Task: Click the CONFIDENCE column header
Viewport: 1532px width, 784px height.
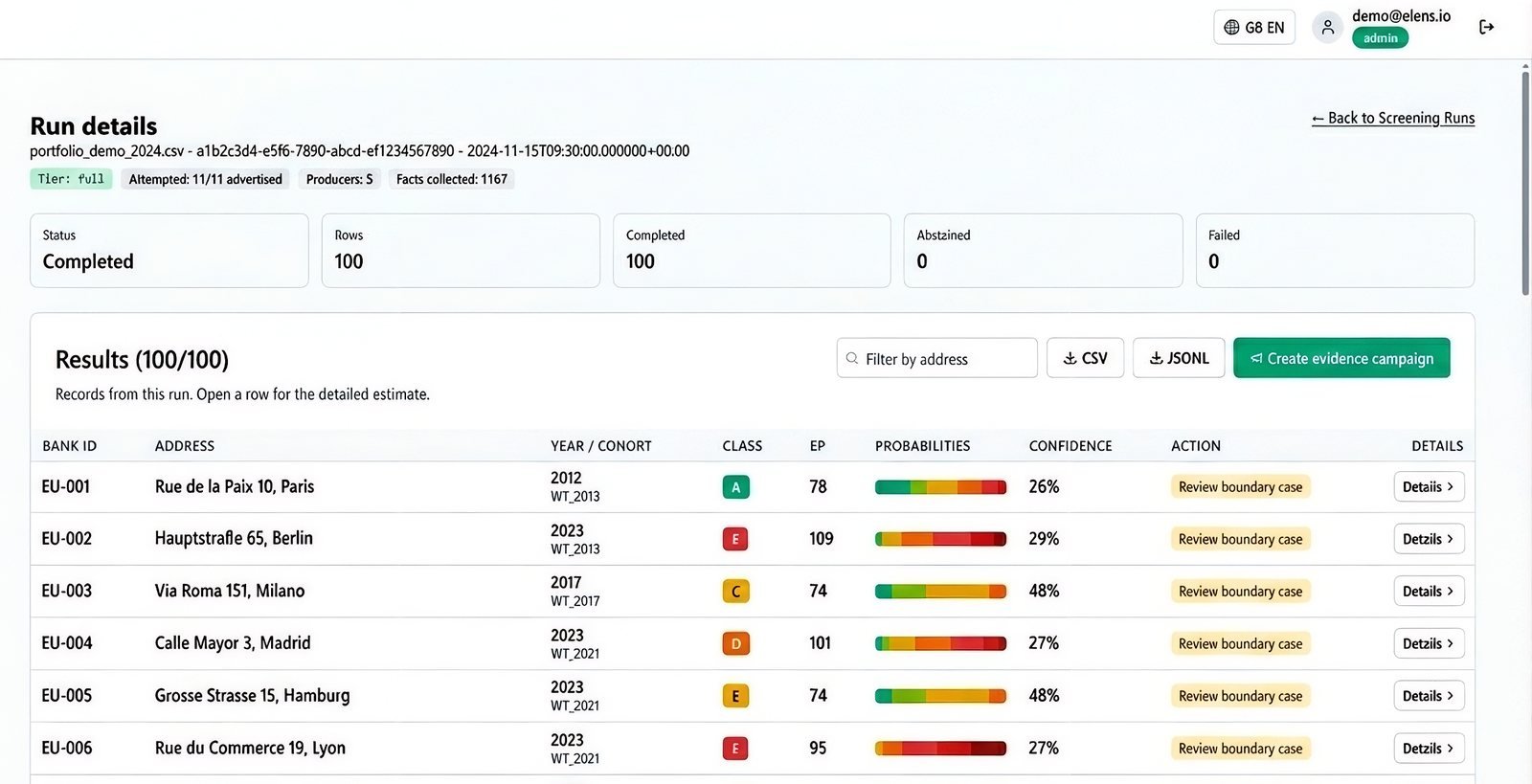Action: tap(1070, 446)
